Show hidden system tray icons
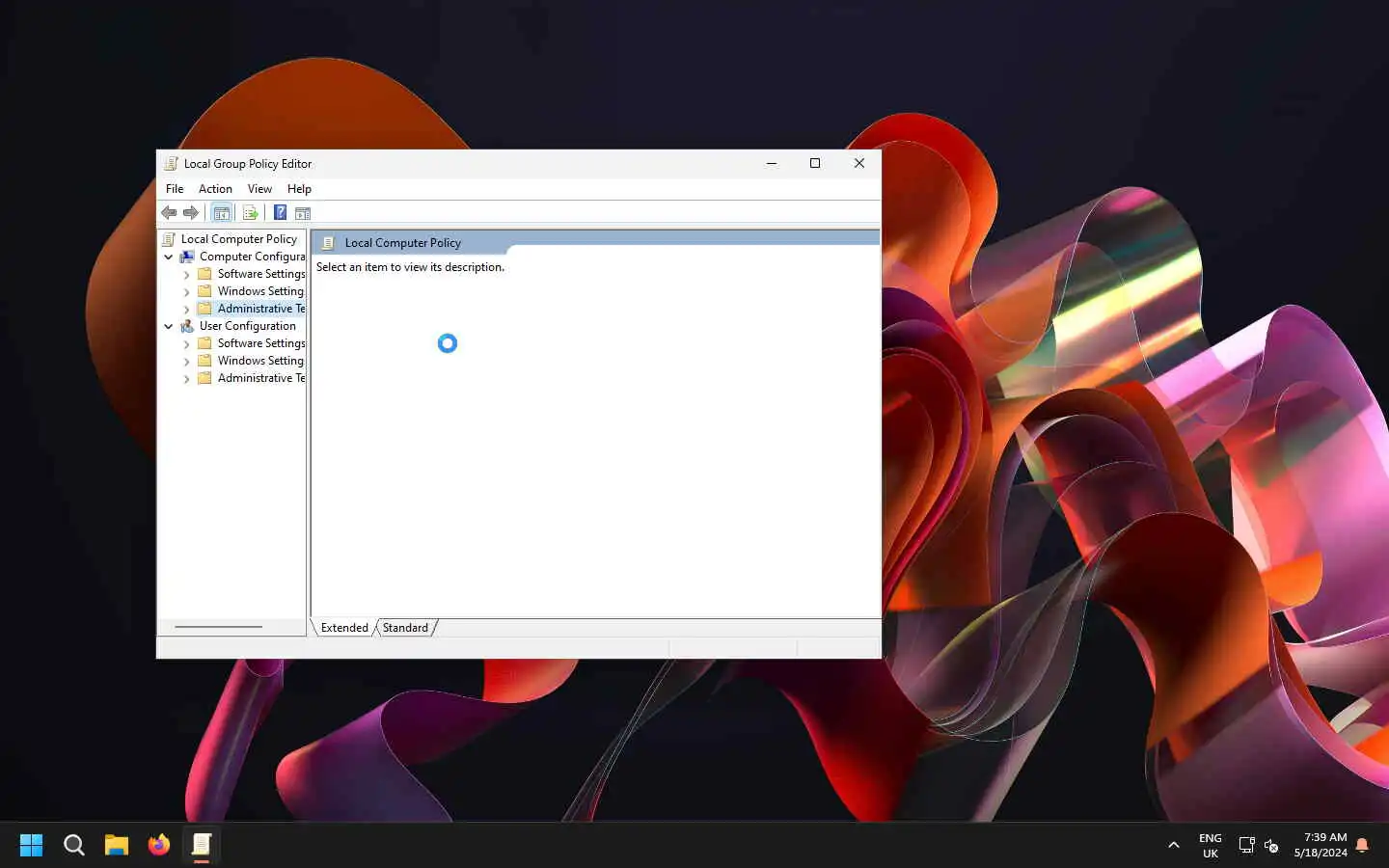Viewport: 1389px width, 868px height. coord(1174,845)
